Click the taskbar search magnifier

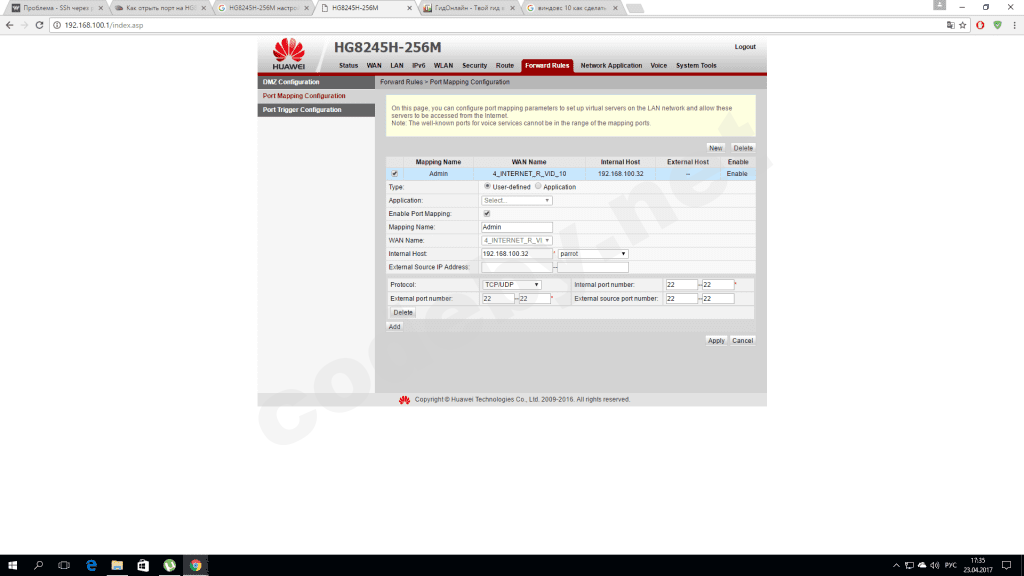coord(39,566)
